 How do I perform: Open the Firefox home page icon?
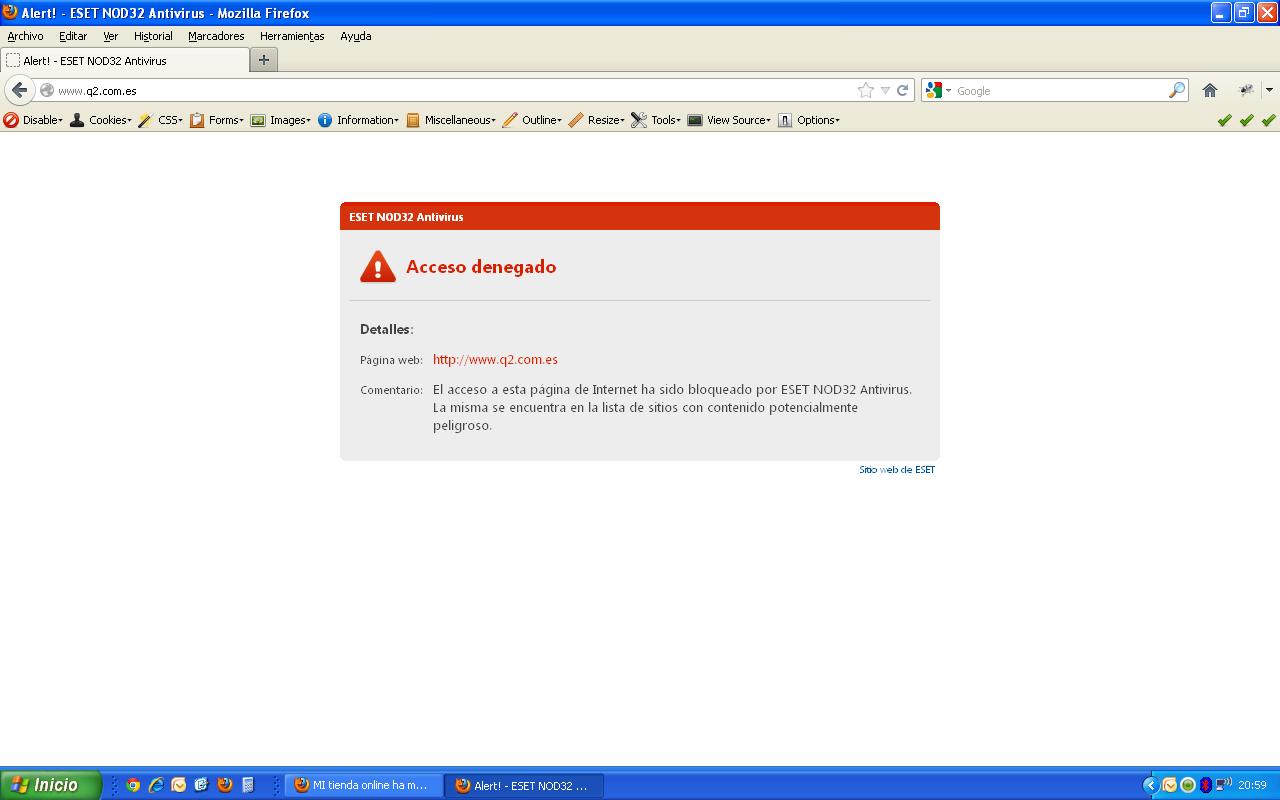1210,90
